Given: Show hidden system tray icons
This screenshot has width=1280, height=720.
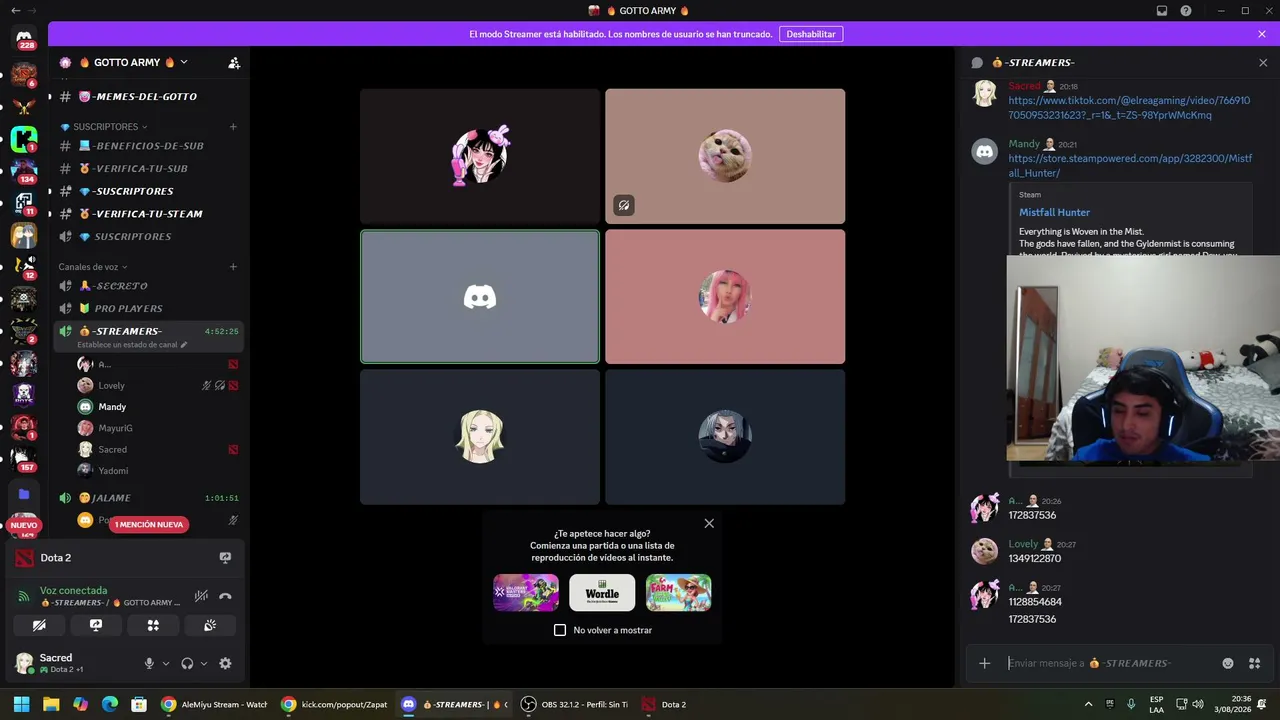Looking at the screenshot, I should (x=1089, y=704).
